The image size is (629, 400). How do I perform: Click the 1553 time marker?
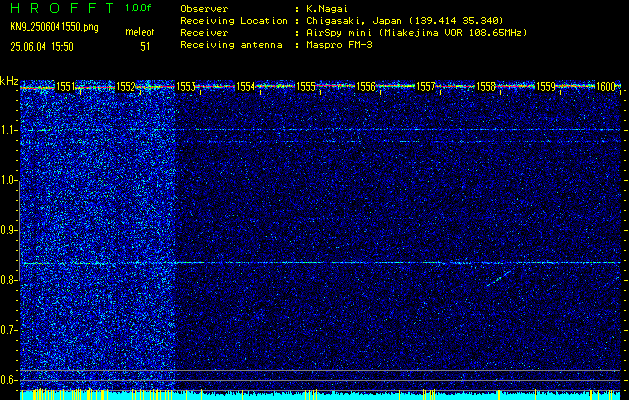(x=185, y=86)
